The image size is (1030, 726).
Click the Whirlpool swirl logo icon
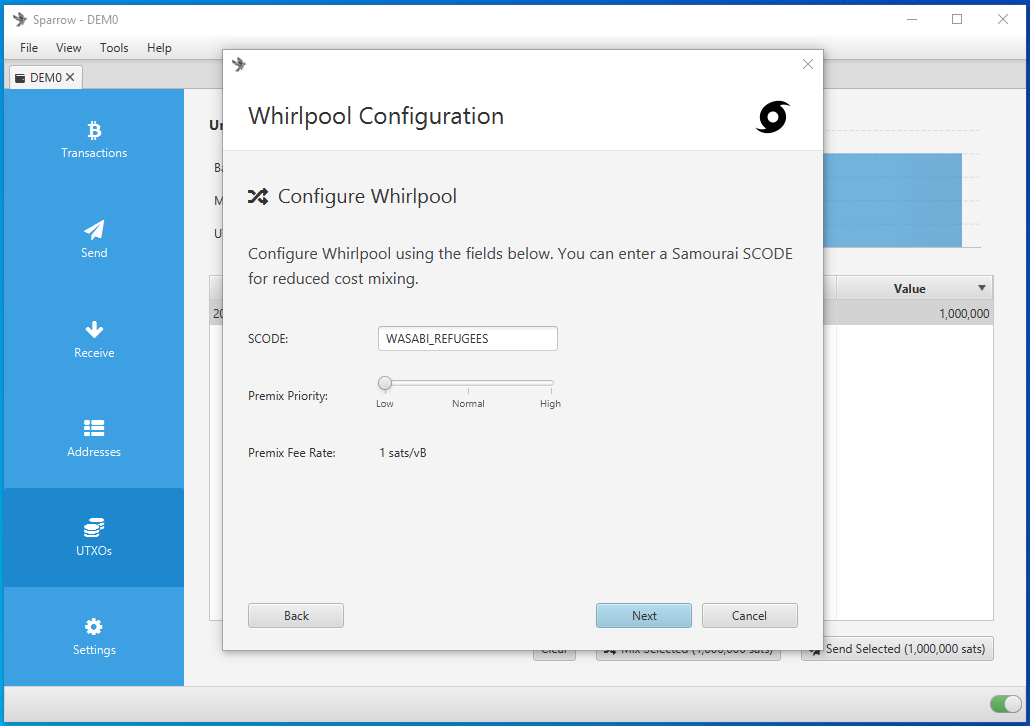772,117
